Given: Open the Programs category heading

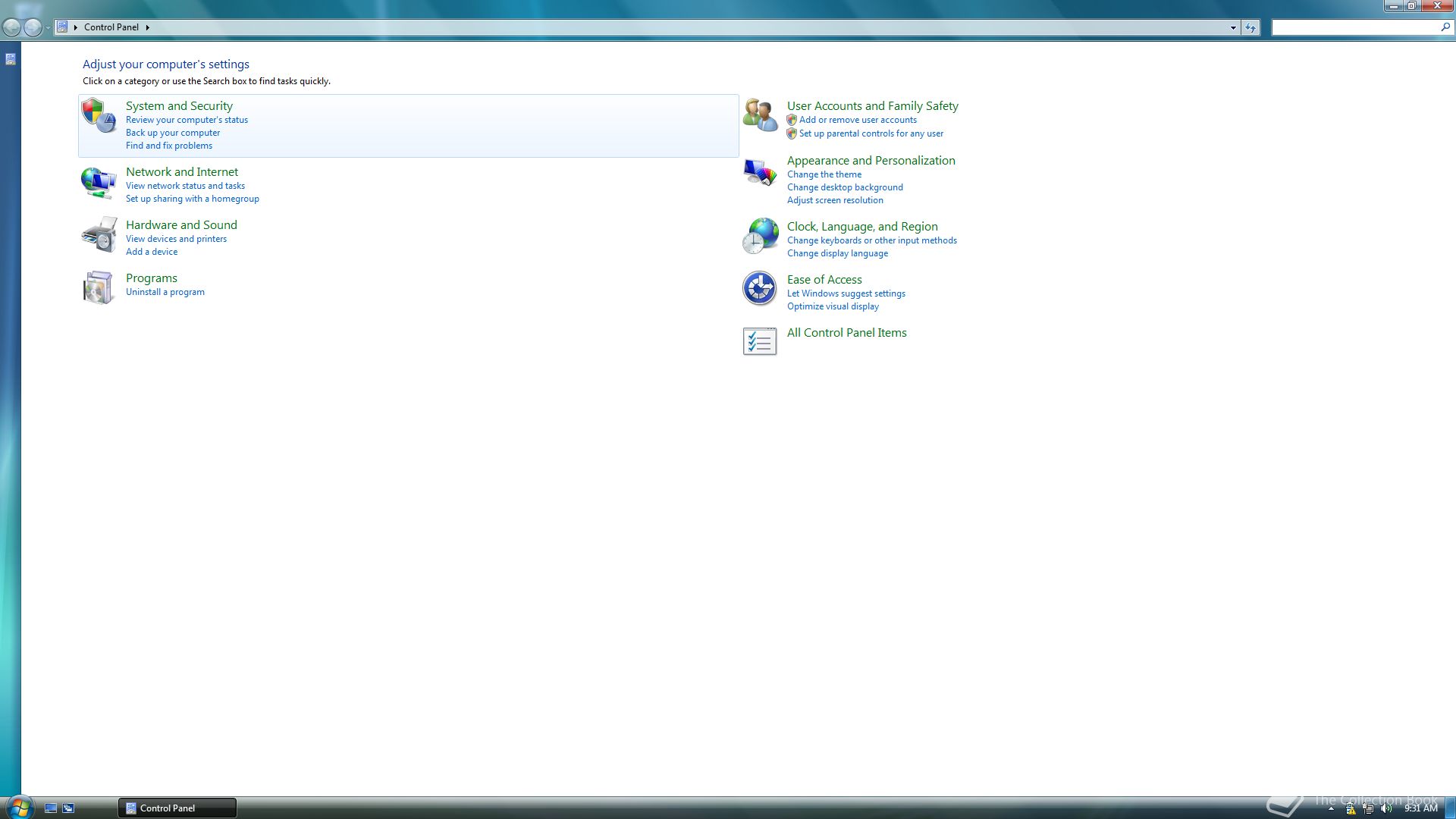Looking at the screenshot, I should click(152, 278).
